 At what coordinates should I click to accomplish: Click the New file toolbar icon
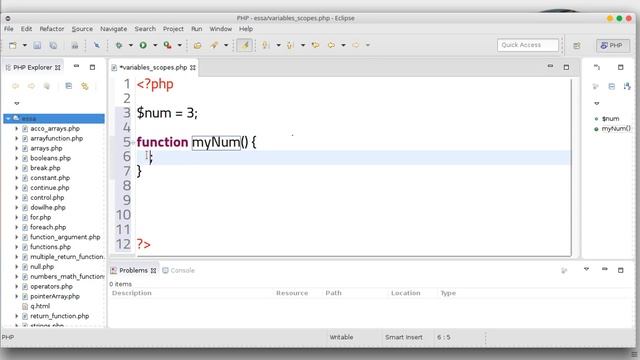(13, 45)
